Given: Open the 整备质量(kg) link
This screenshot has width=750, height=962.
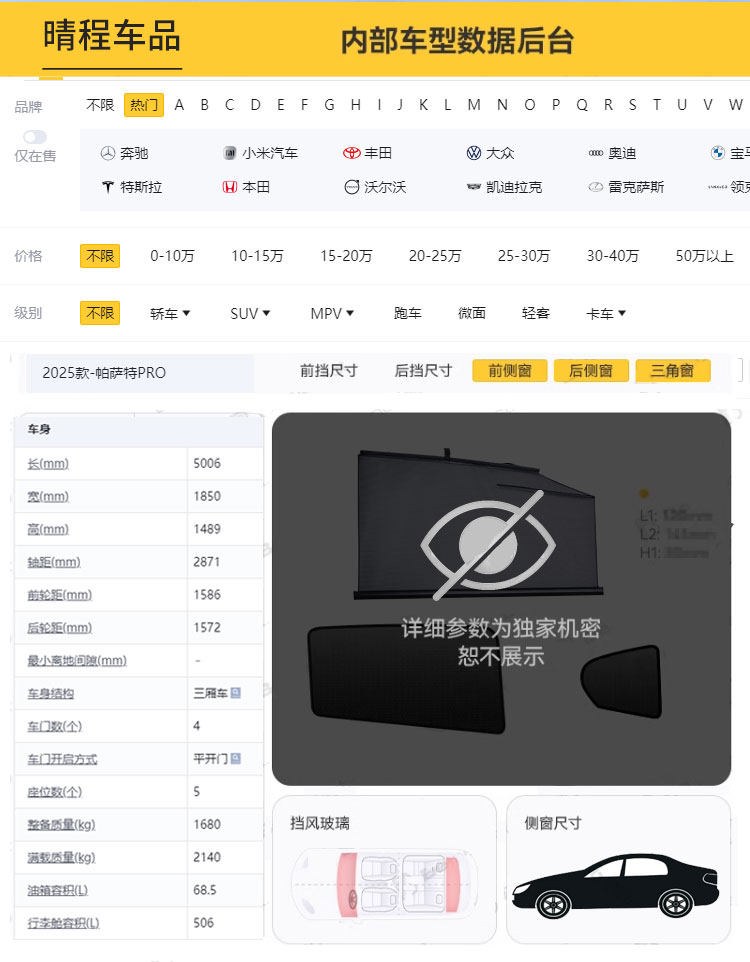Looking at the screenshot, I should click(x=61, y=825).
